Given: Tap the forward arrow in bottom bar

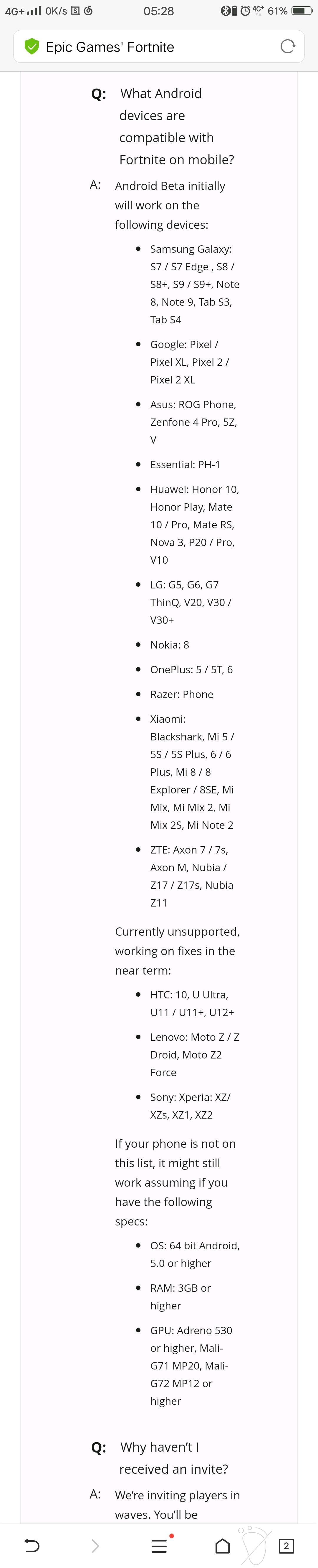Looking at the screenshot, I should coord(95,1546).
